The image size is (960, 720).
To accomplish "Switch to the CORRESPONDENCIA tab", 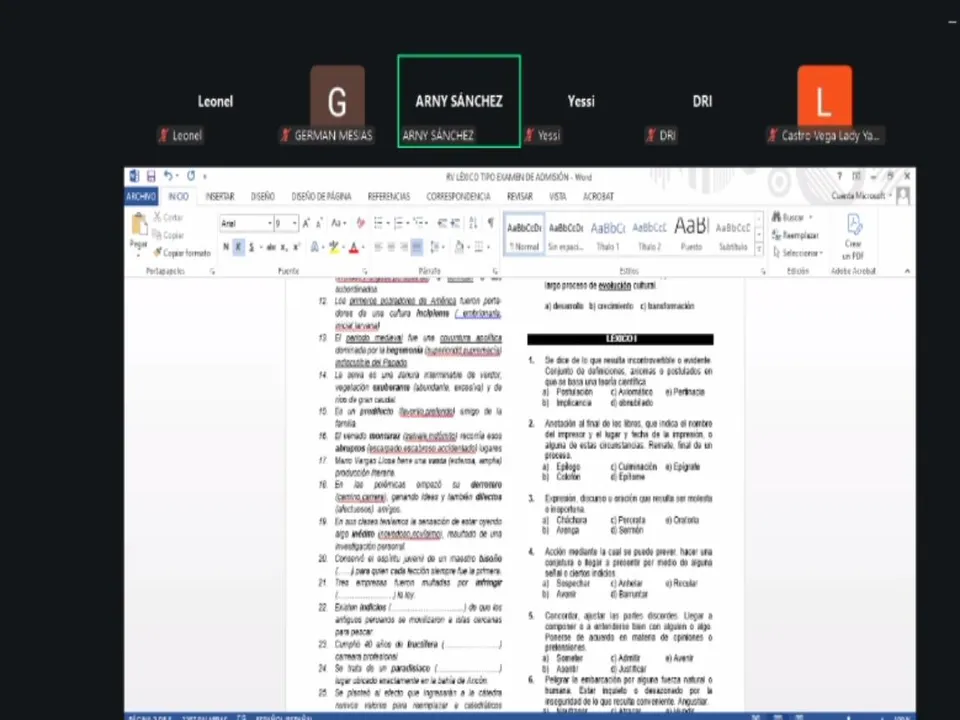I will (x=459, y=196).
